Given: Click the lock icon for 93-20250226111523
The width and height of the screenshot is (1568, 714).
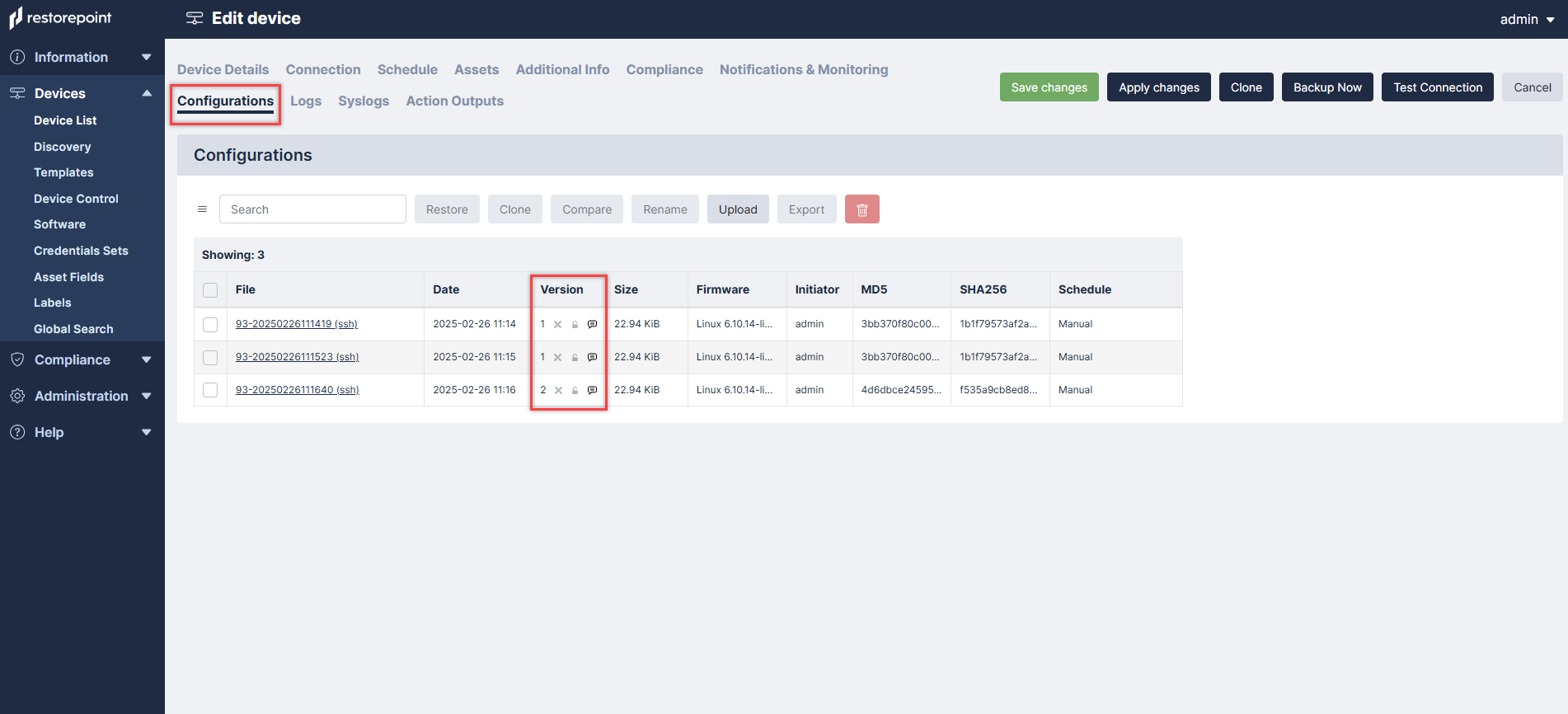Looking at the screenshot, I should tap(575, 358).
